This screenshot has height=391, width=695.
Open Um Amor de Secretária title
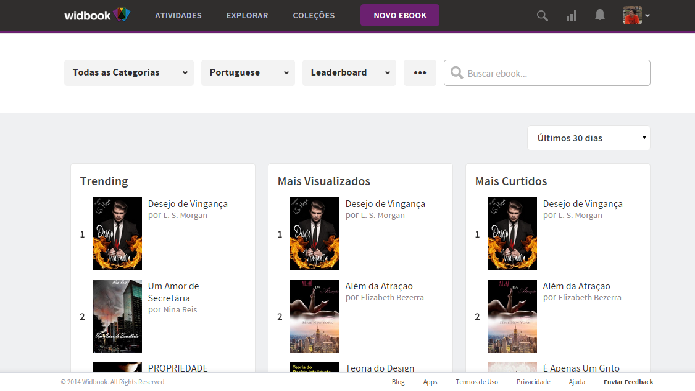pyautogui.click(x=173, y=292)
